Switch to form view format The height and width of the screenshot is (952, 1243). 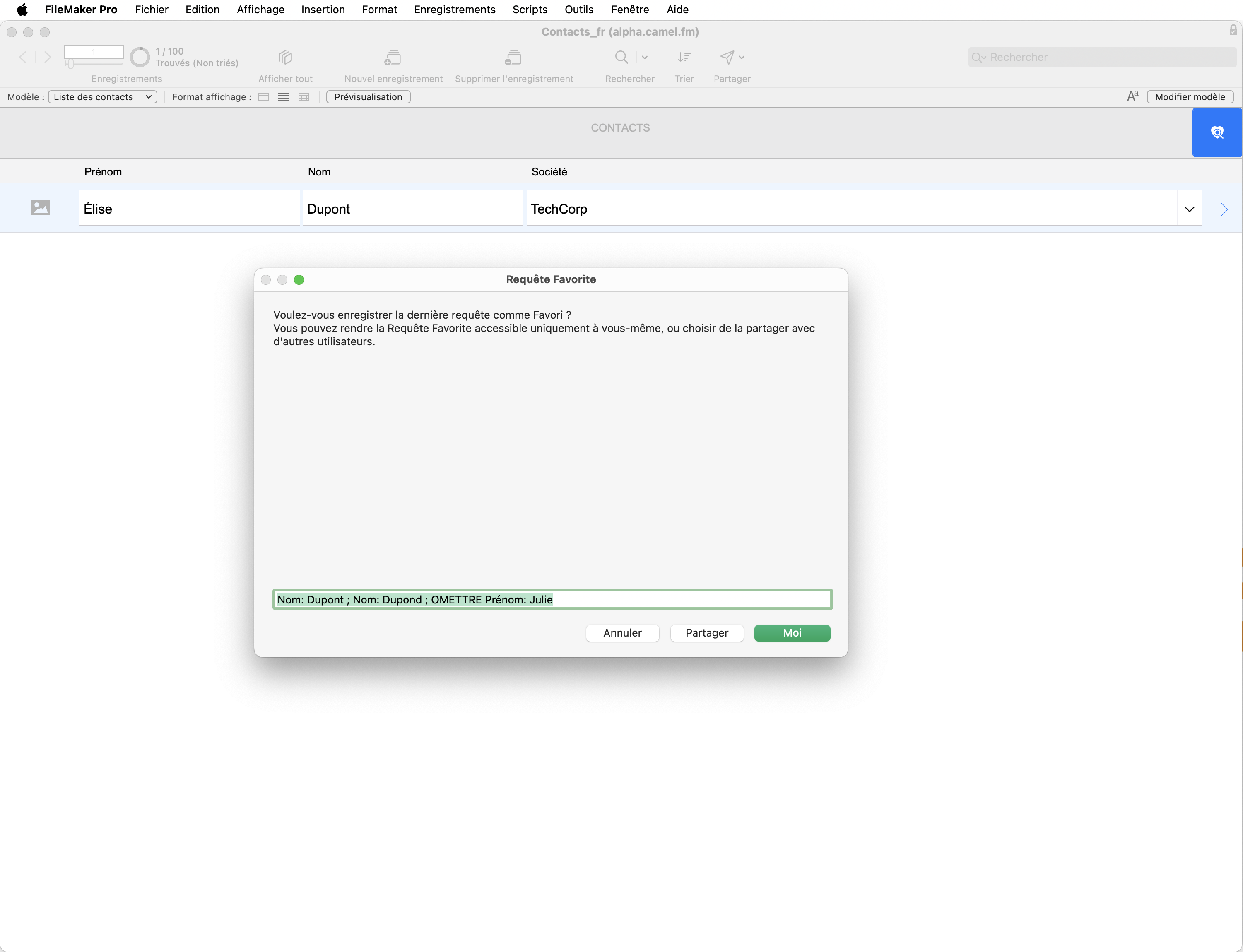click(x=263, y=97)
